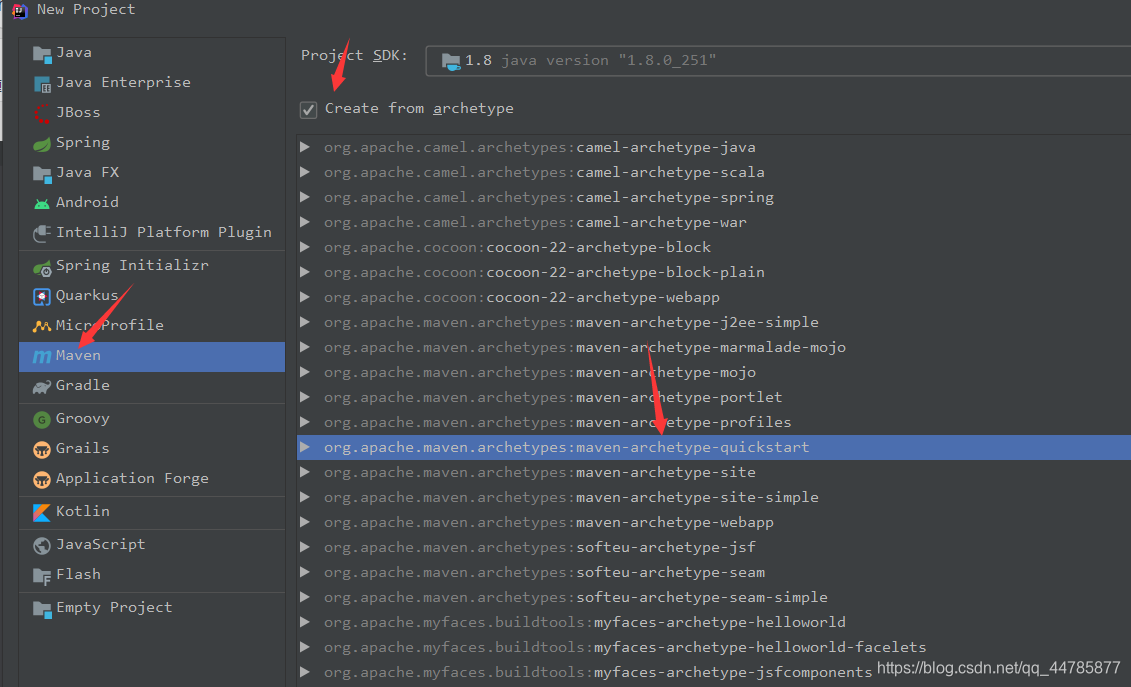Click the SDK folder icon in dropdown

pos(451,61)
